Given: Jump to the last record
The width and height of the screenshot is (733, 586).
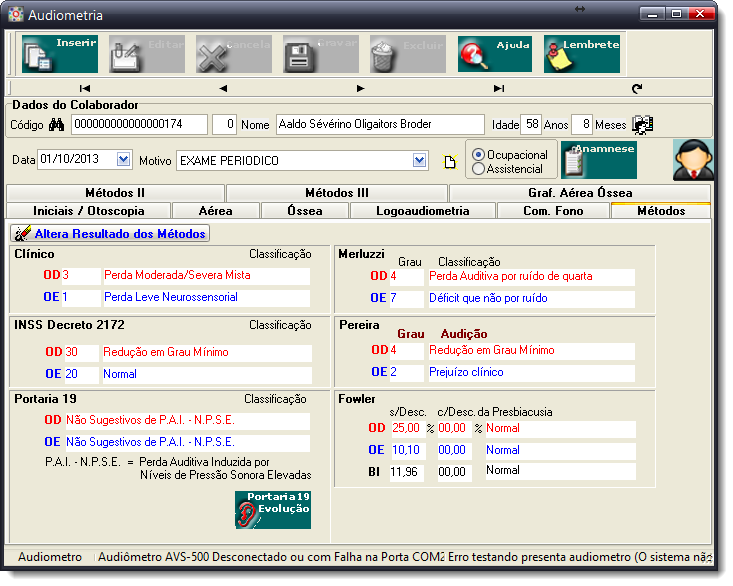Looking at the screenshot, I should click(499, 88).
